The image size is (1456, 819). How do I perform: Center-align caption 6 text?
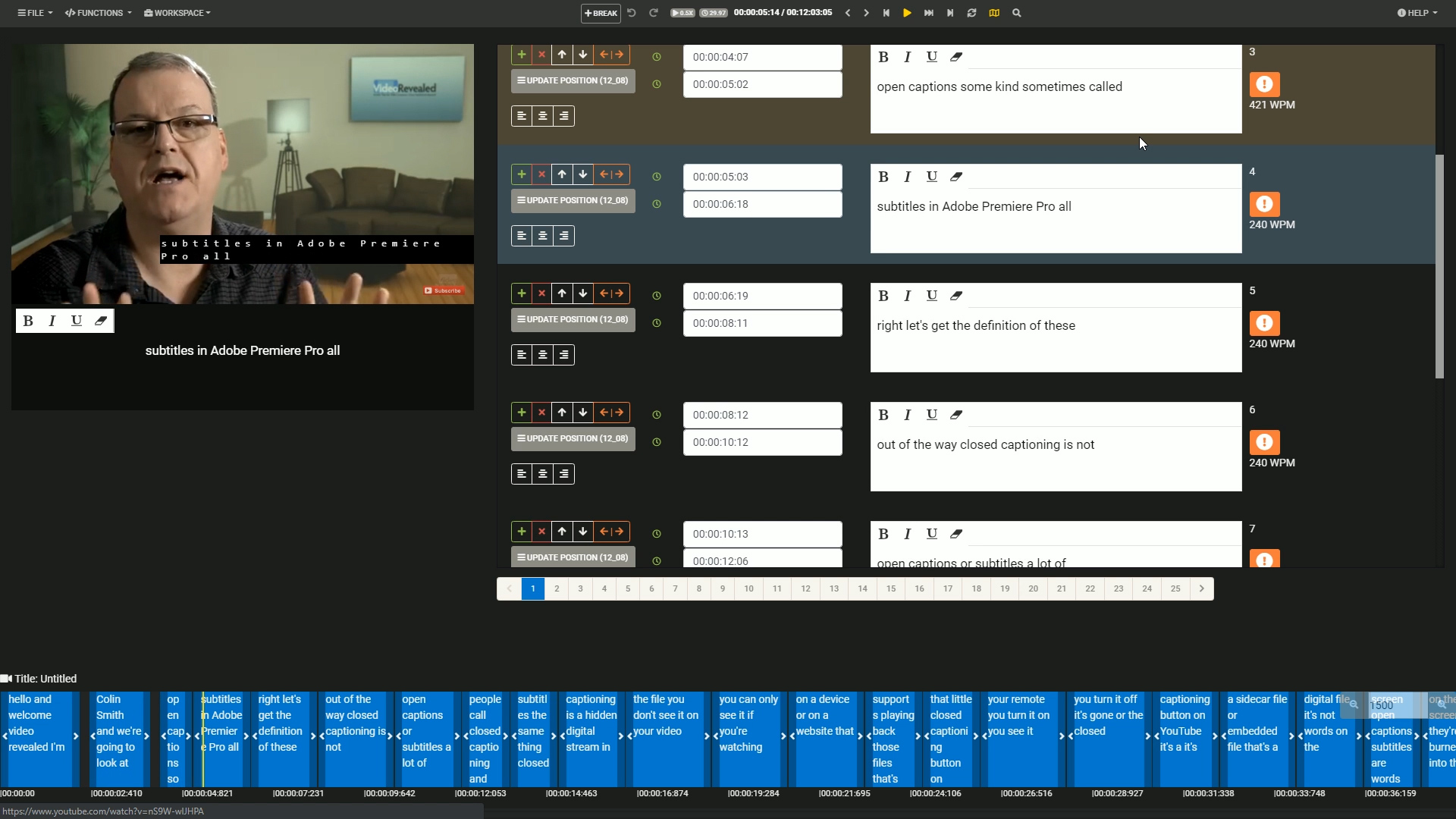click(x=543, y=474)
